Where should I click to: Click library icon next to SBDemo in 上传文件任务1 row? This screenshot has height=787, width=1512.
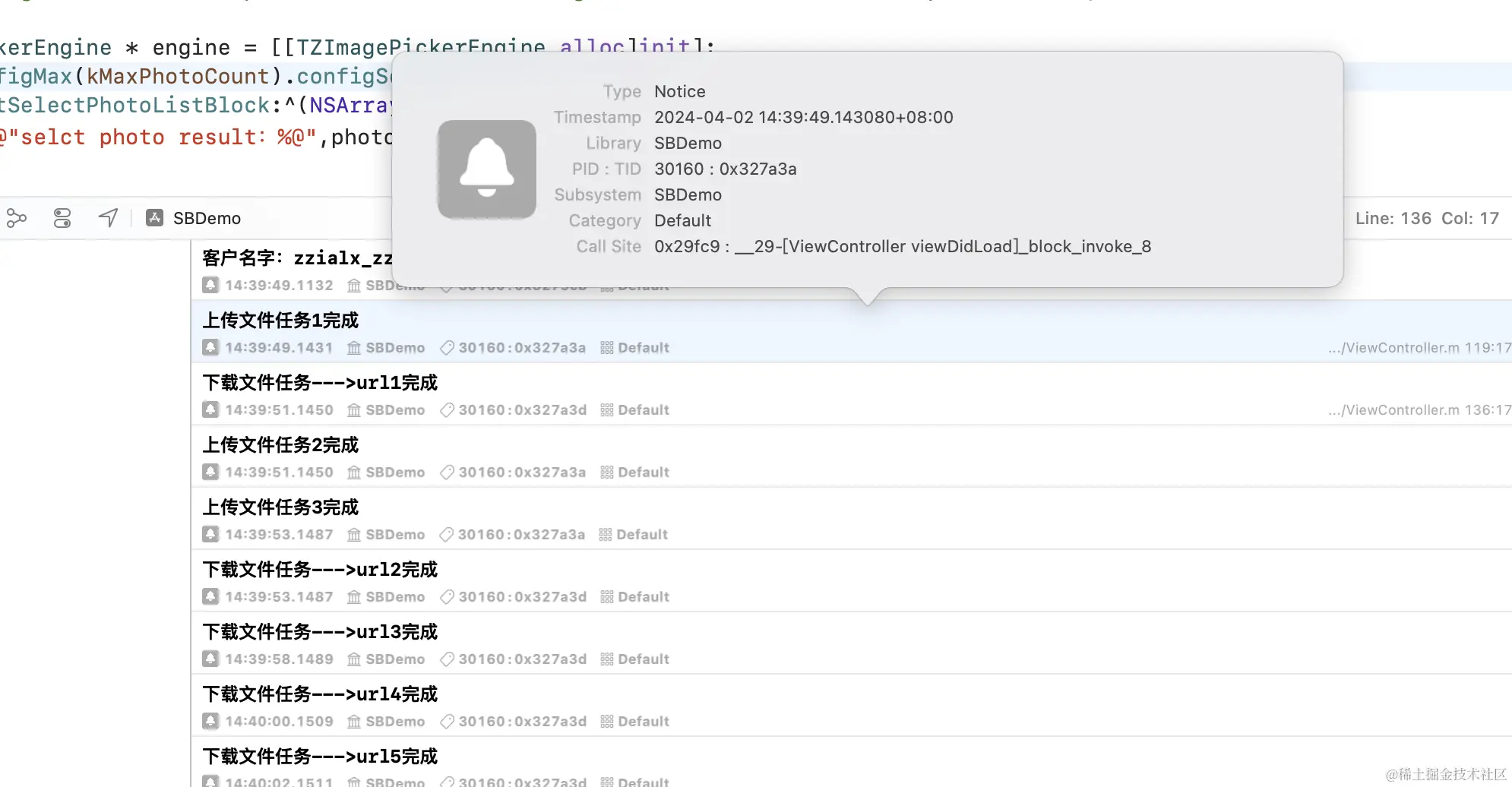click(354, 348)
